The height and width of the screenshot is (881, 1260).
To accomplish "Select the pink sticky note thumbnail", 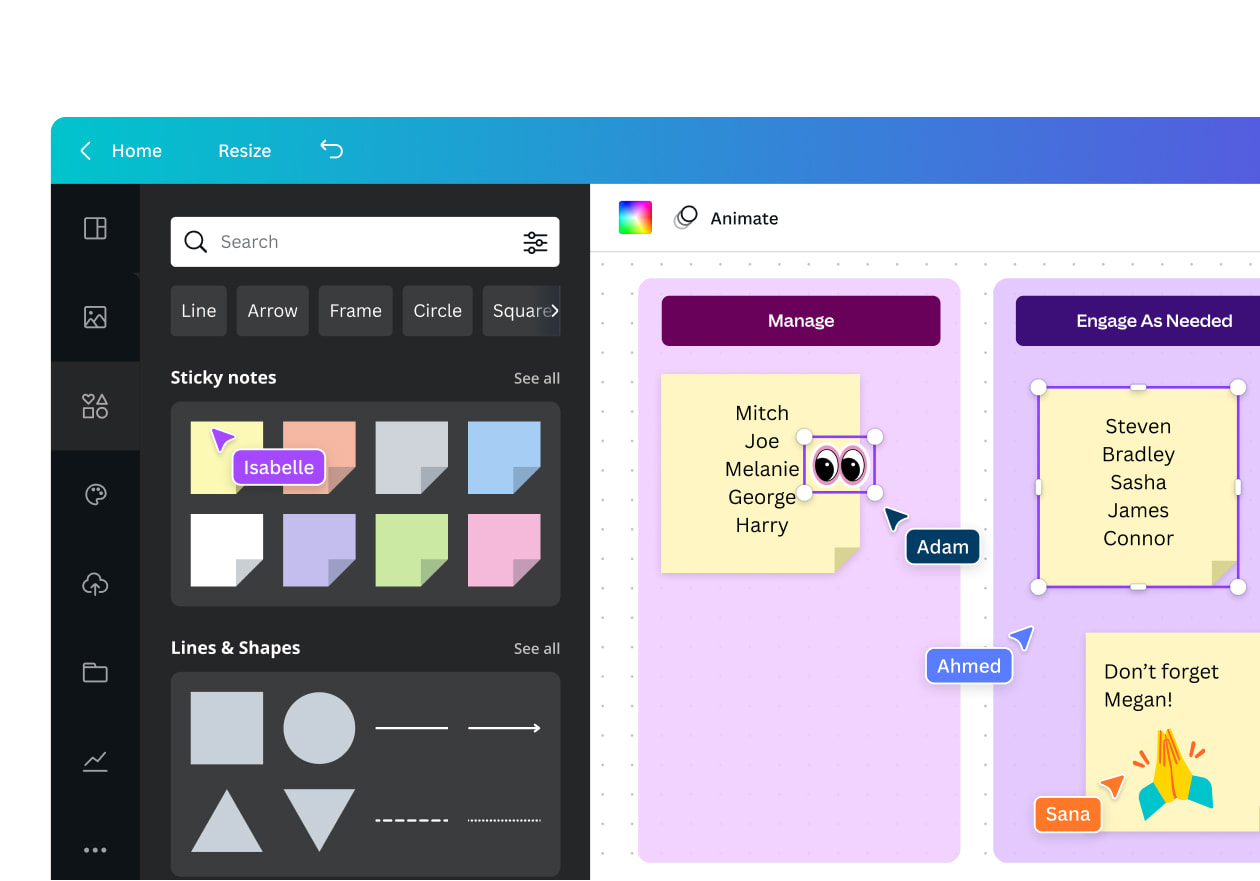I will coord(504,548).
